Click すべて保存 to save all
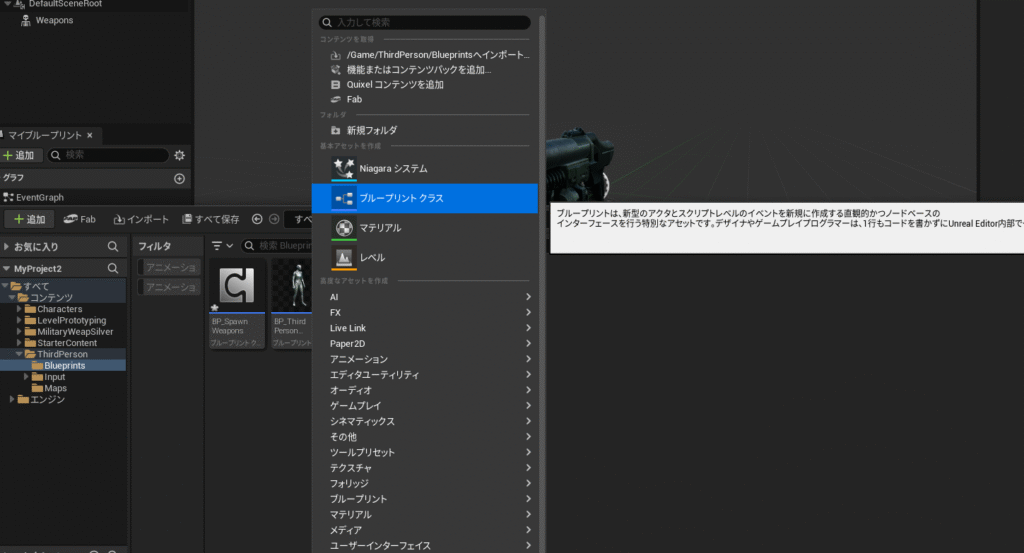Viewport: 1024px width, 553px height. coord(210,219)
